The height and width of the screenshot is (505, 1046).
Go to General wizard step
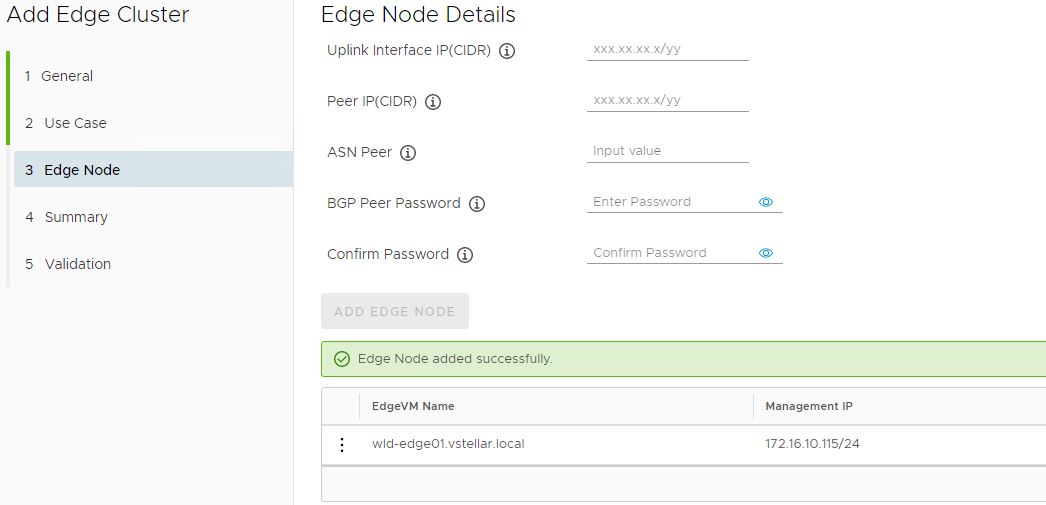coord(67,76)
